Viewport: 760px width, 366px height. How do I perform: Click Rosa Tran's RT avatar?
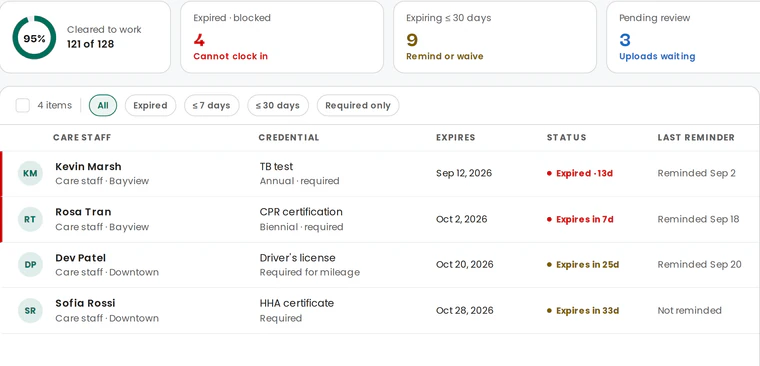click(x=30, y=219)
